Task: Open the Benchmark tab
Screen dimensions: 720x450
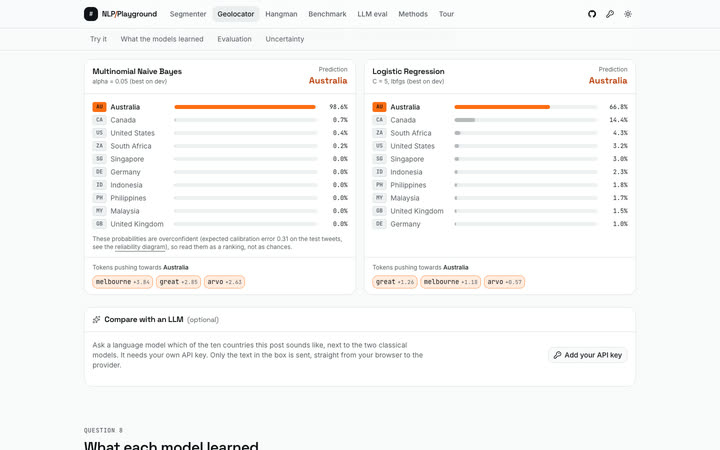Action: (x=327, y=14)
